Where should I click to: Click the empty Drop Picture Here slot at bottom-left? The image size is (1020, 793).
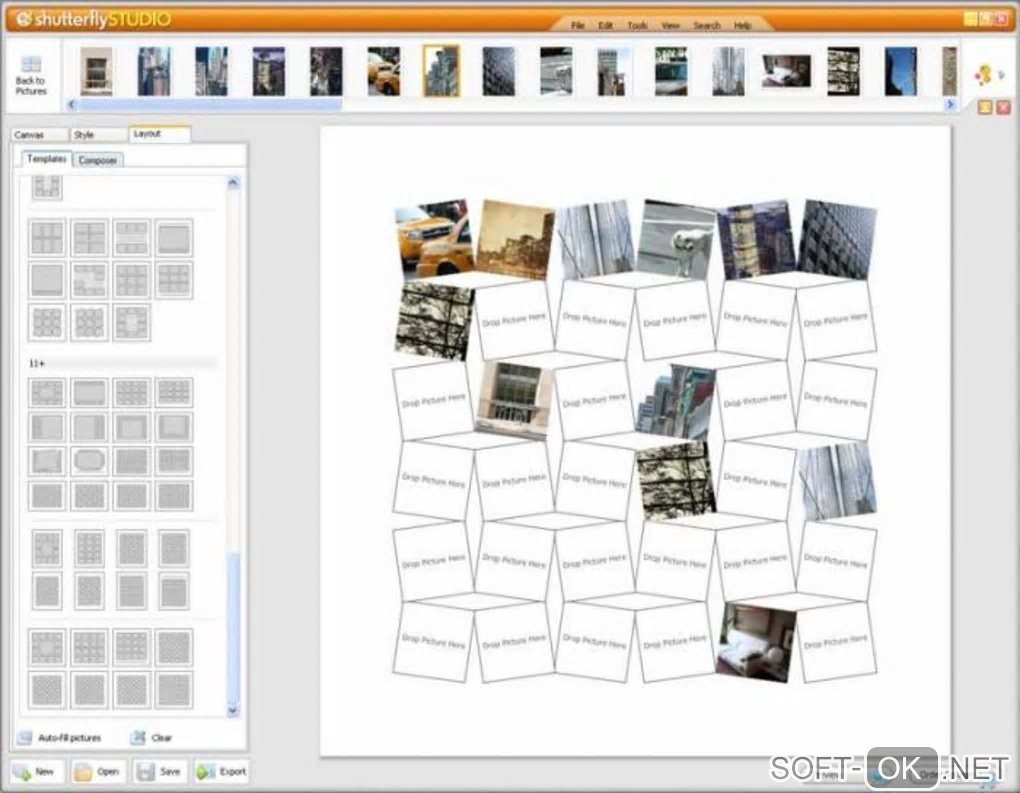(433, 641)
